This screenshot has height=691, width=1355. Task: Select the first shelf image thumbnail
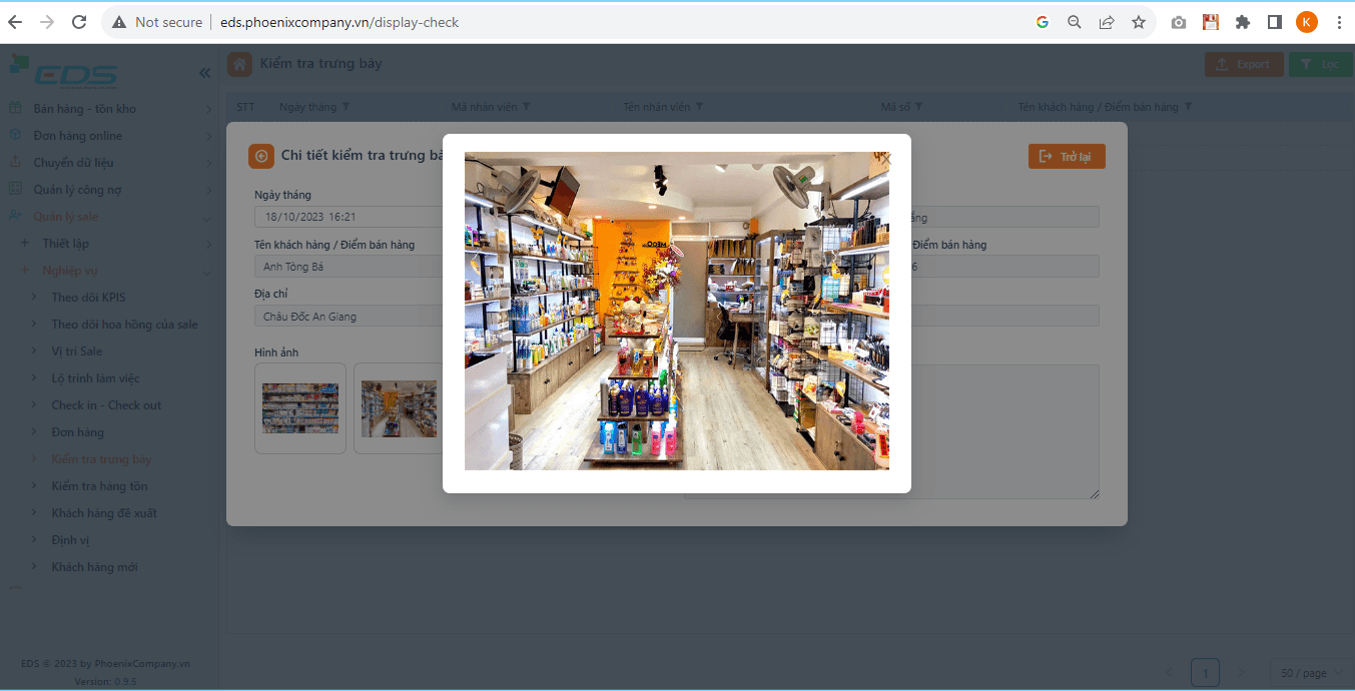(x=300, y=408)
